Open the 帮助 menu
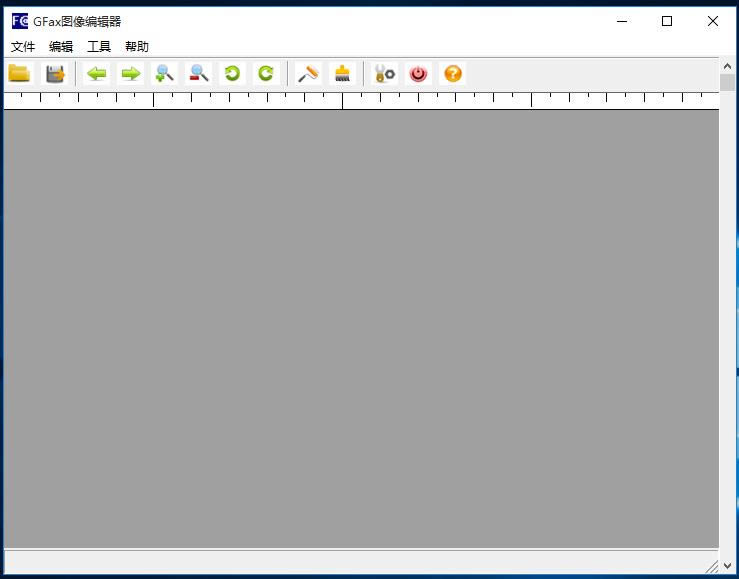 (137, 47)
